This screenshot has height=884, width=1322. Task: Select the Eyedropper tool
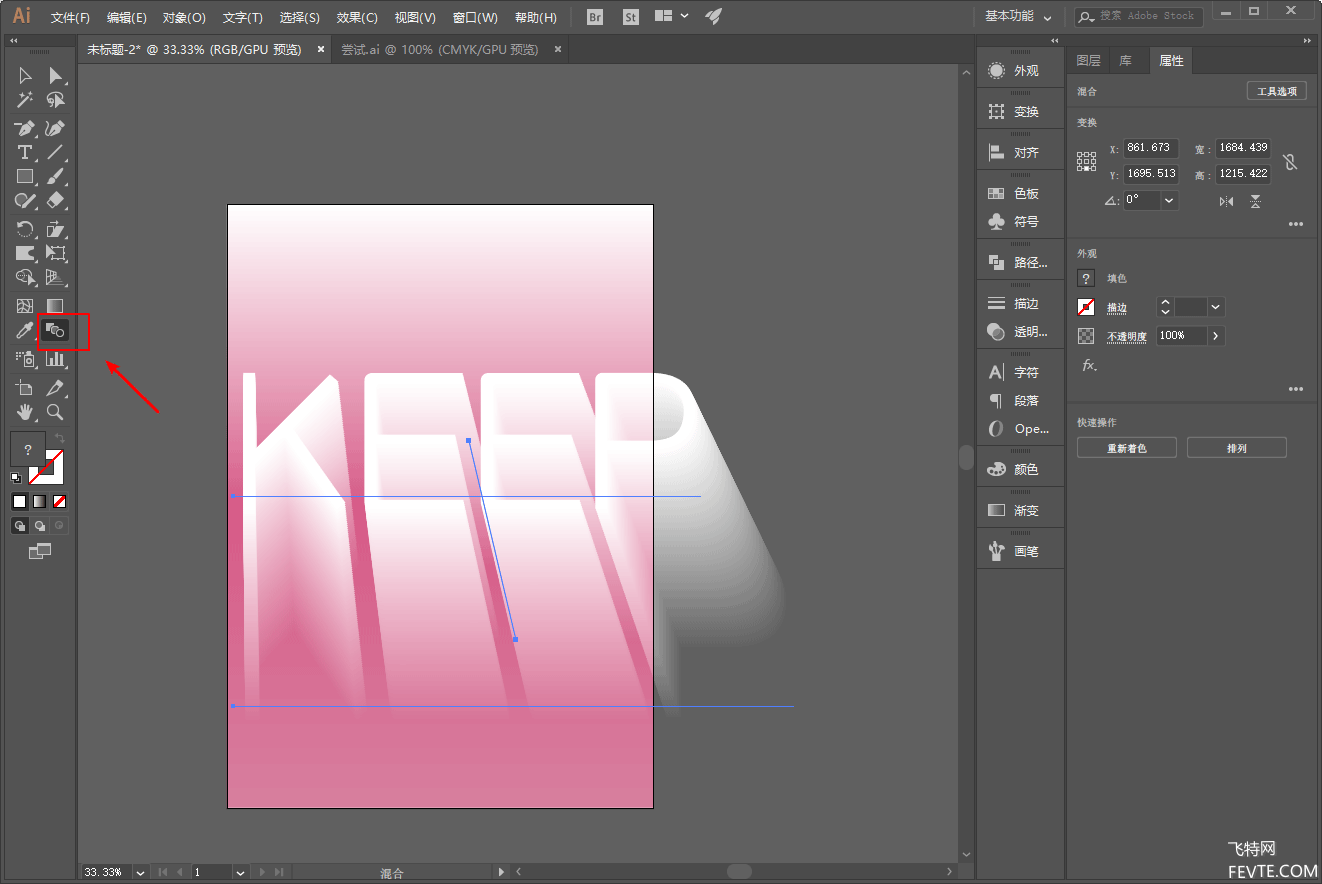(25, 331)
